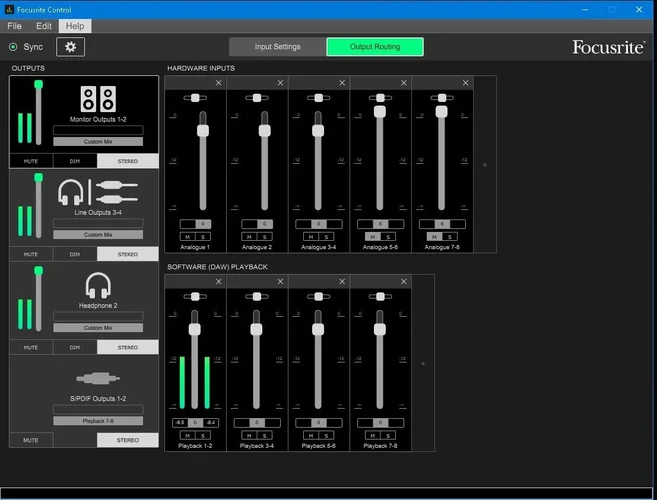Viewport: 657px width, 500px height.
Task: Open the Help menu
Action: [x=75, y=26]
